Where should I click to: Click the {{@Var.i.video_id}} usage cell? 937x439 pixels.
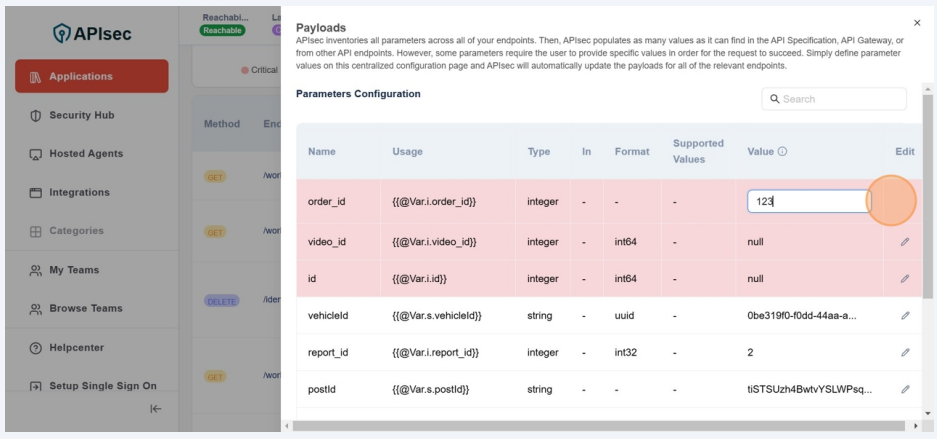[434, 242]
